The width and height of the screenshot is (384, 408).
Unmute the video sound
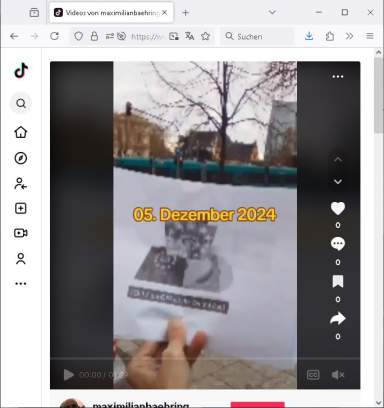pyautogui.click(x=338, y=375)
